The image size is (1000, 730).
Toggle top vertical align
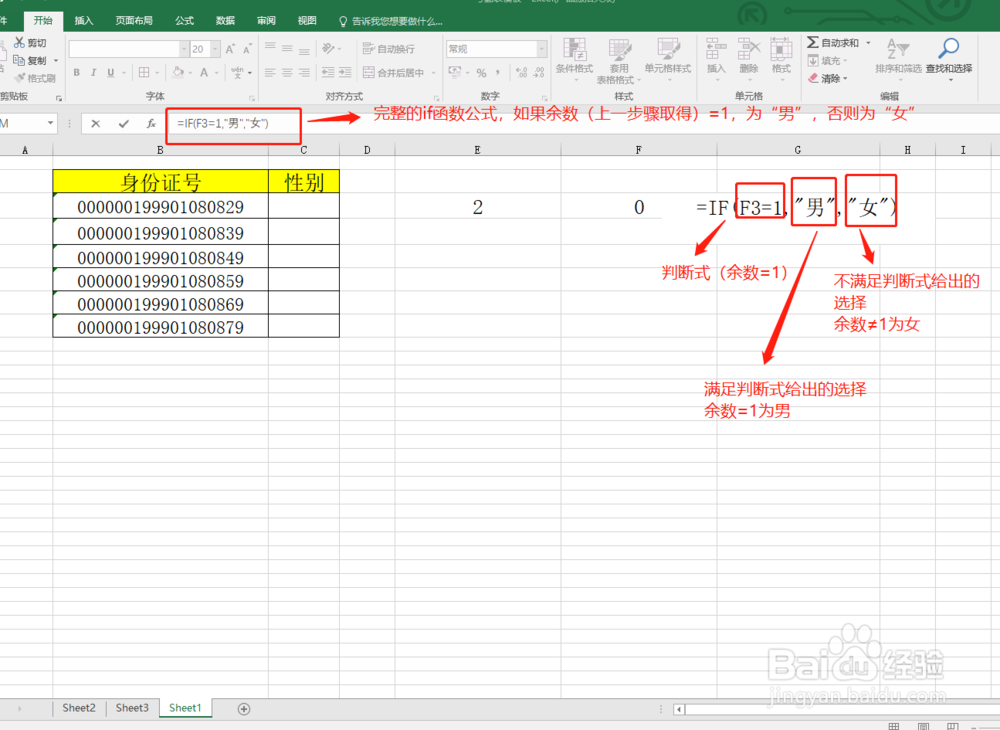[x=270, y=49]
